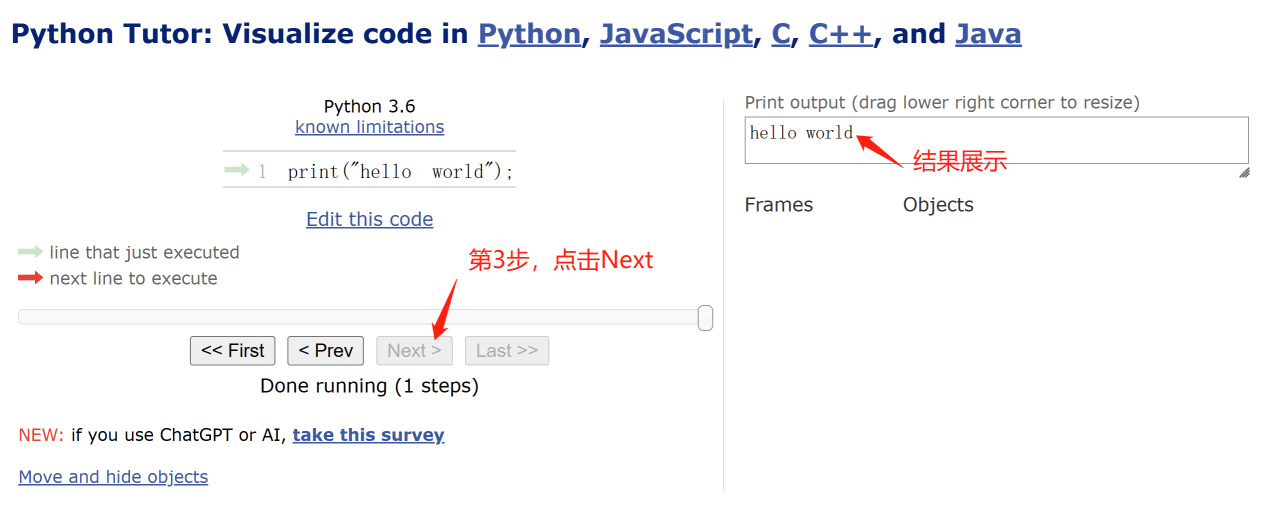1282x505 pixels.
Task: Click the print output resize corner handle
Action: 1244,172
